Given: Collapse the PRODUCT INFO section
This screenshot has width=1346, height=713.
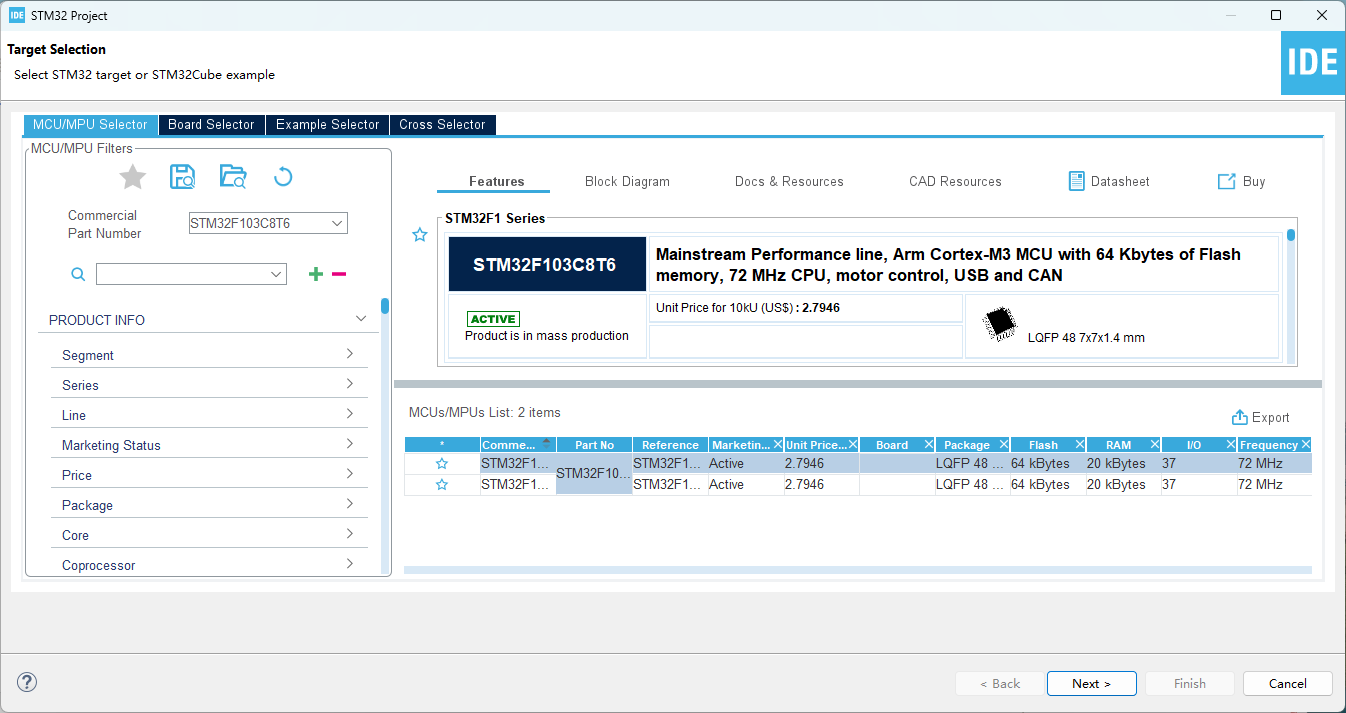Looking at the screenshot, I should pyautogui.click(x=361, y=319).
